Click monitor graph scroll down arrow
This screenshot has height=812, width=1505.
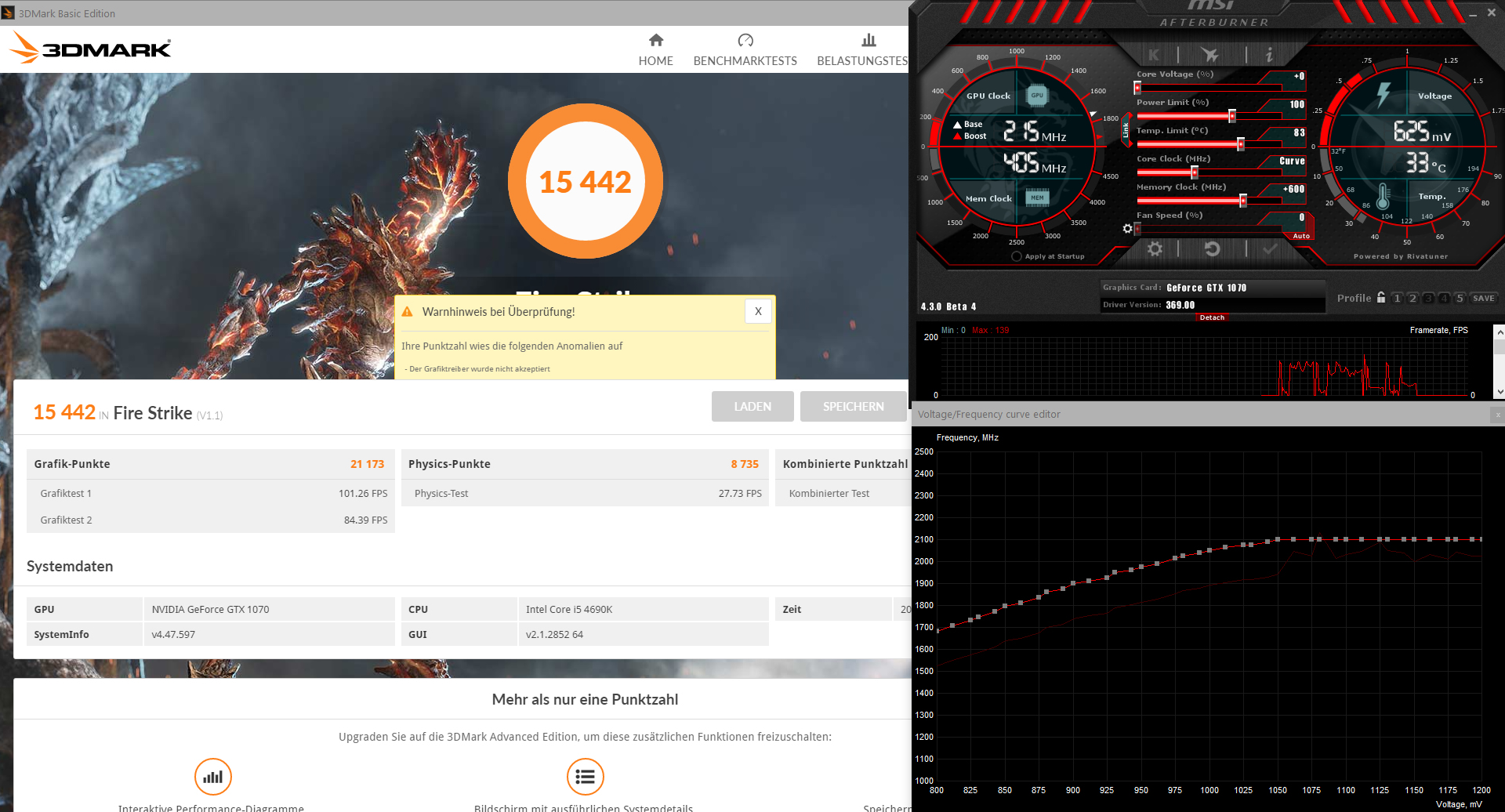click(x=1500, y=392)
